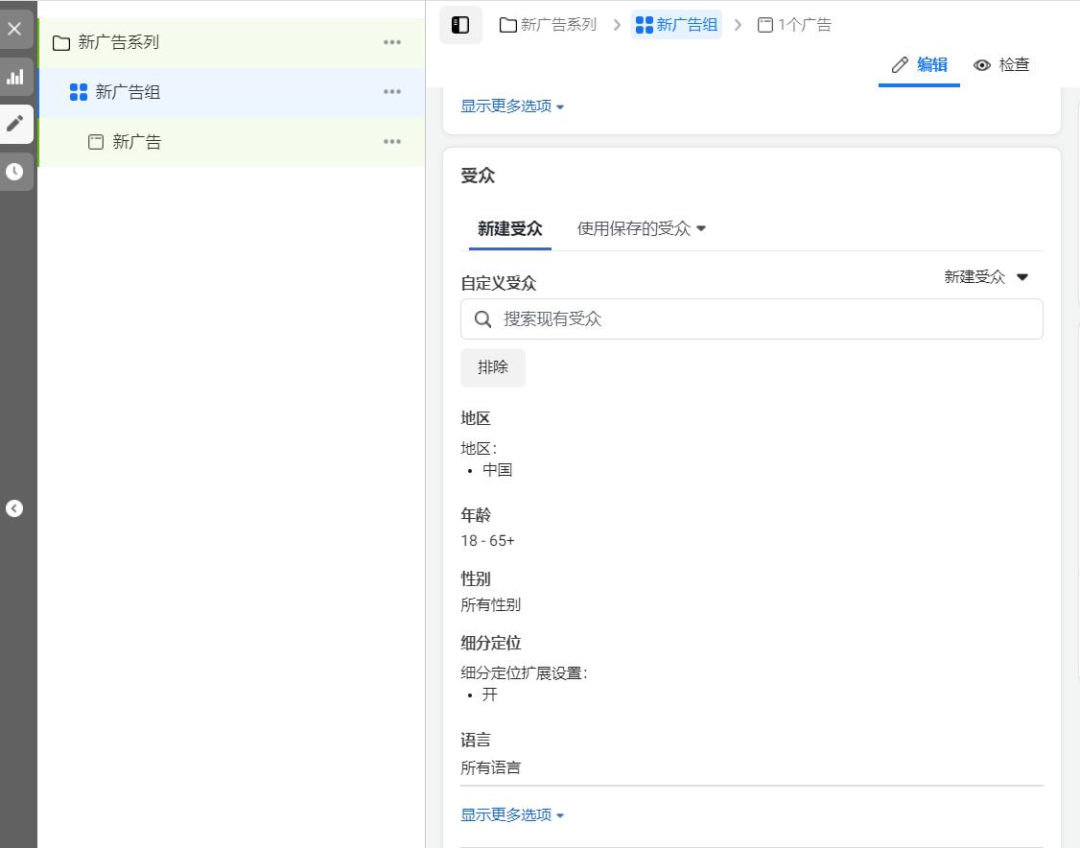Select the pencil edit icon in the sidebar
Viewport: 1080px width, 848px height.
[15, 124]
